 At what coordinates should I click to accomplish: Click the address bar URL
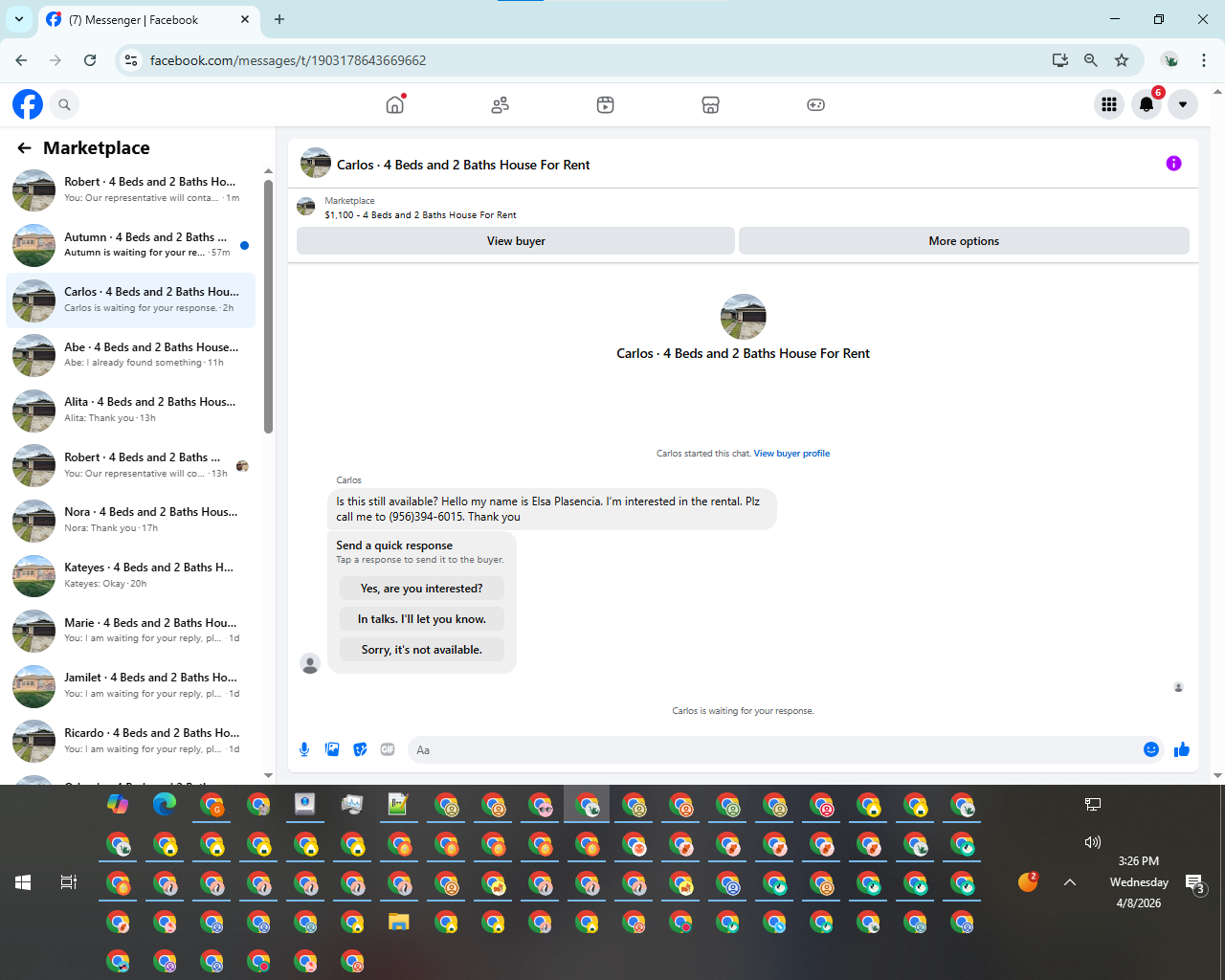pyautogui.click(x=288, y=60)
